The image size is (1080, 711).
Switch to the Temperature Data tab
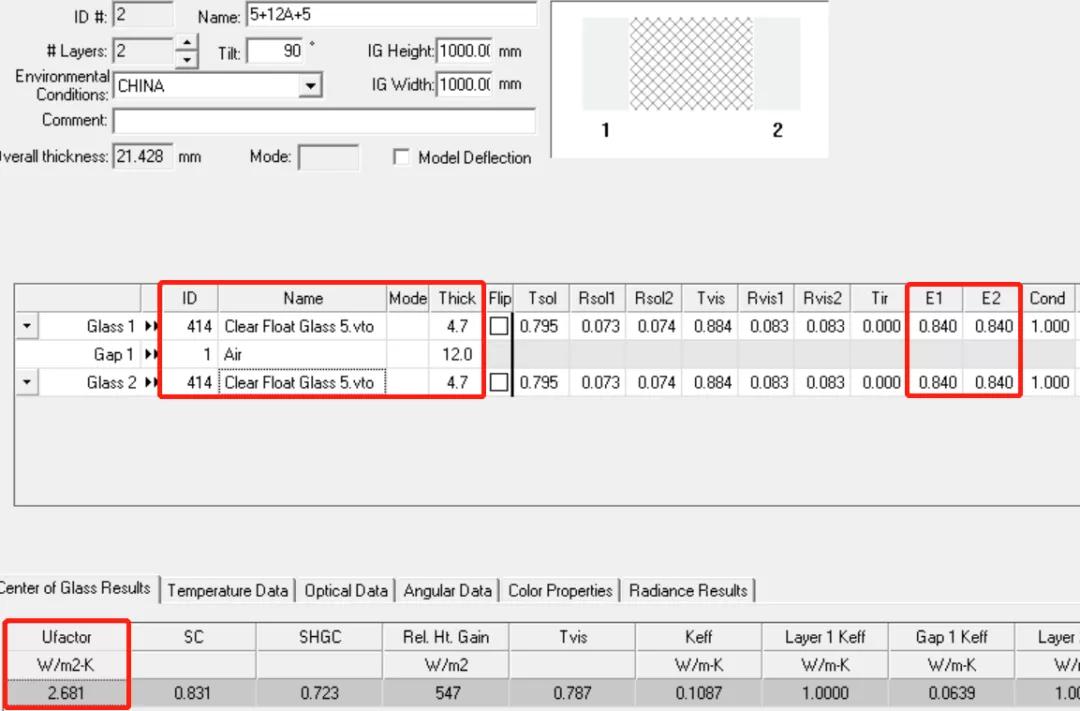(x=227, y=590)
